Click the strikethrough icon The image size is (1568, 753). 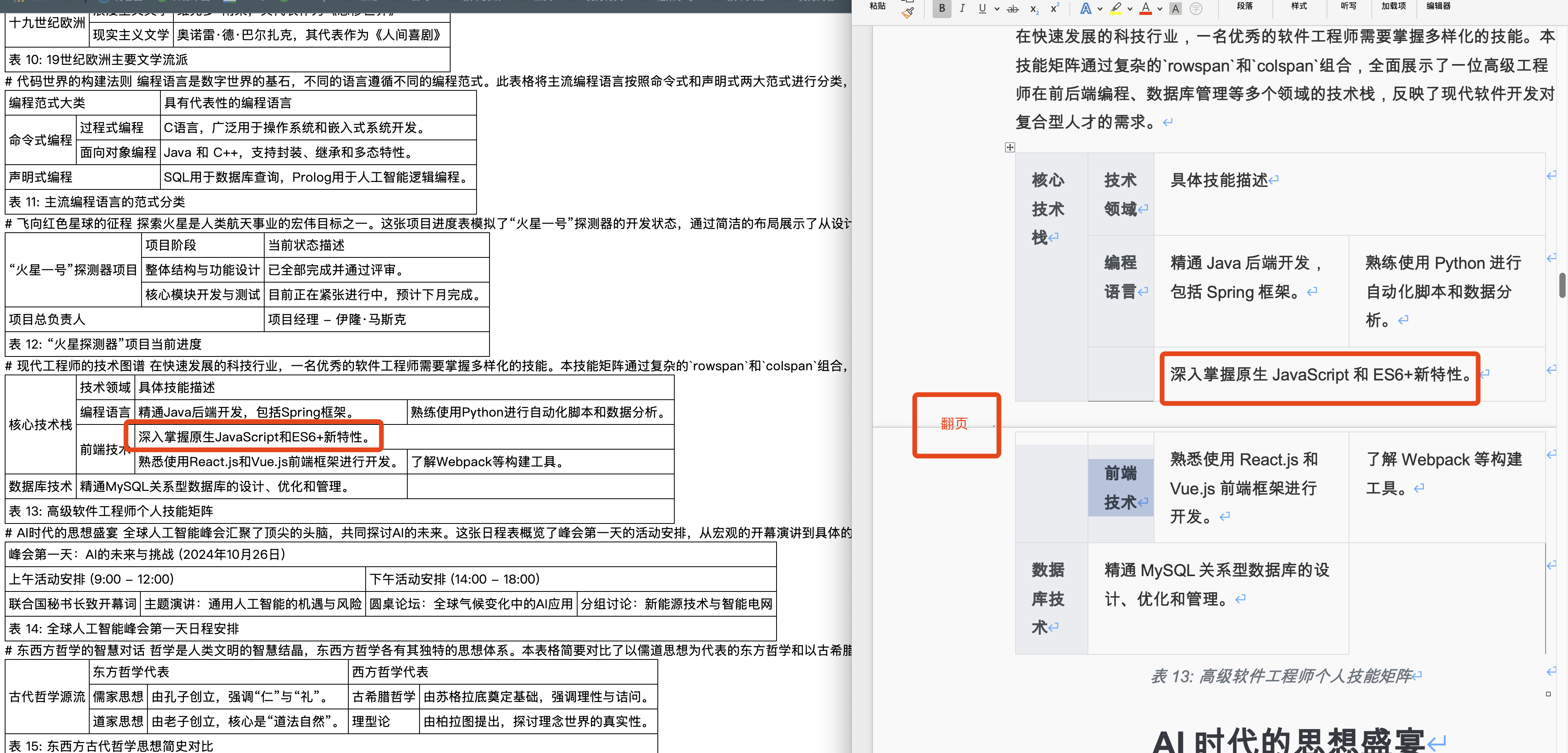(x=1012, y=9)
